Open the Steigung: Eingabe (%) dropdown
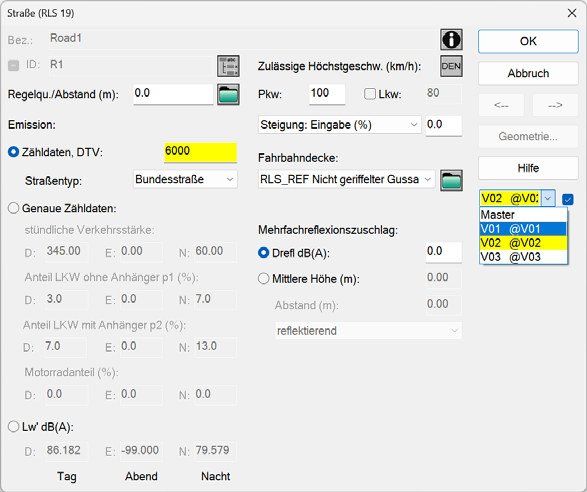This screenshot has width=587, height=492. (x=339, y=125)
